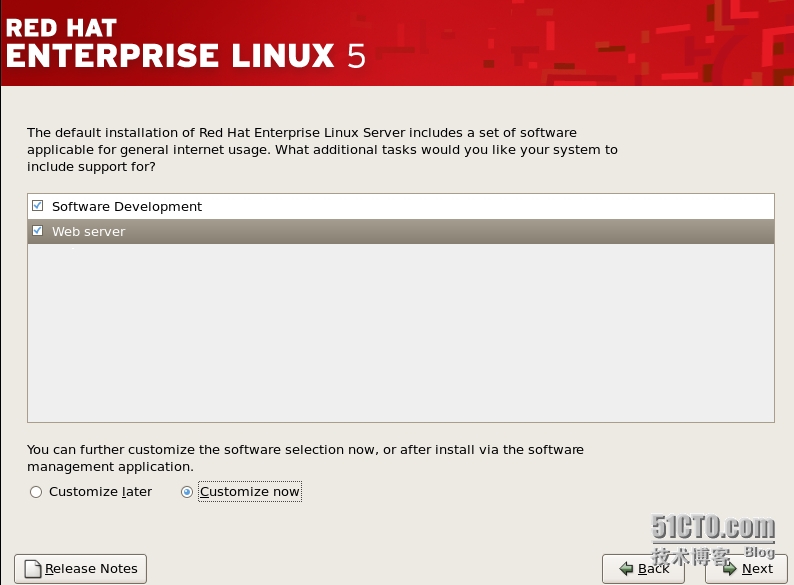The width and height of the screenshot is (794, 585).
Task: Go Back to the previous step
Action: tap(643, 569)
